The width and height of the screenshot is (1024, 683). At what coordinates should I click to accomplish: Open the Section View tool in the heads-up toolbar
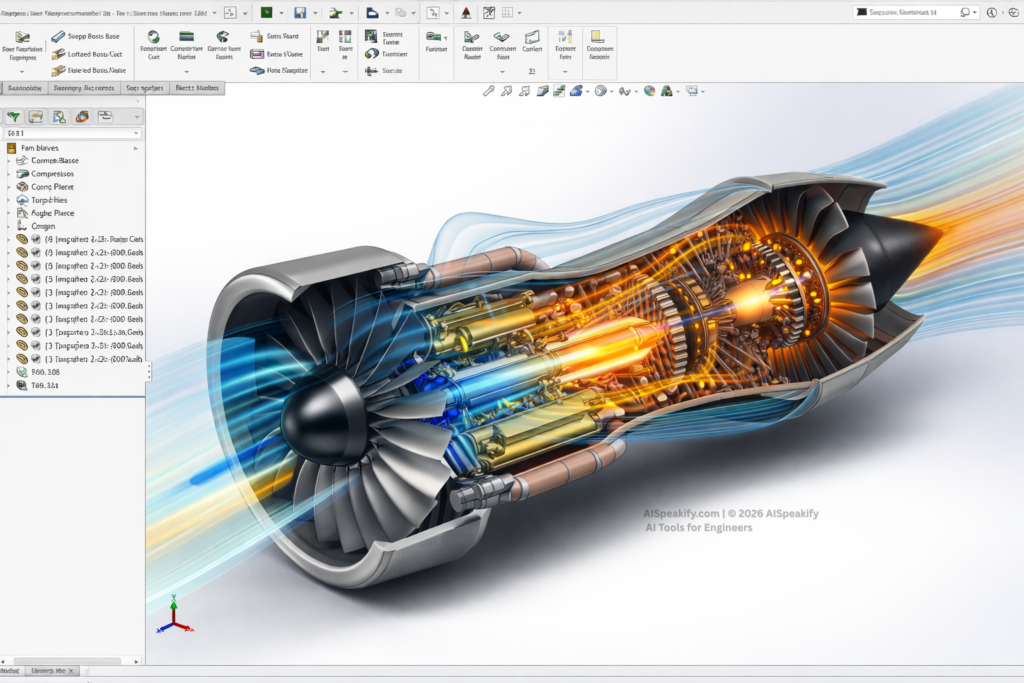[541, 90]
